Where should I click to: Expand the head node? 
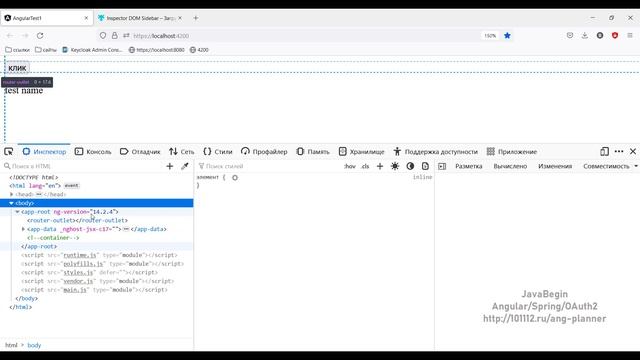(x=12, y=194)
